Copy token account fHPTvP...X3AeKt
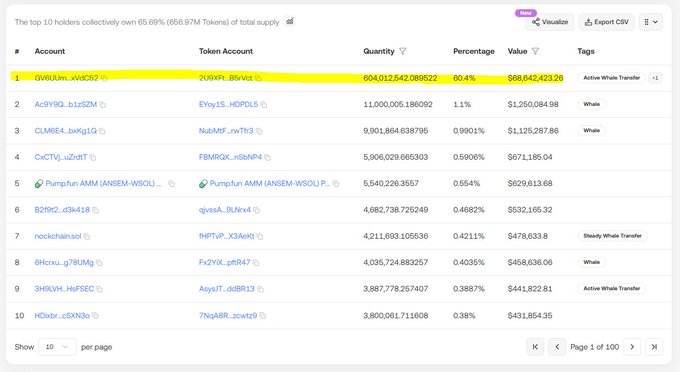Image resolution: width=680 pixels, height=372 pixels. tap(260, 236)
